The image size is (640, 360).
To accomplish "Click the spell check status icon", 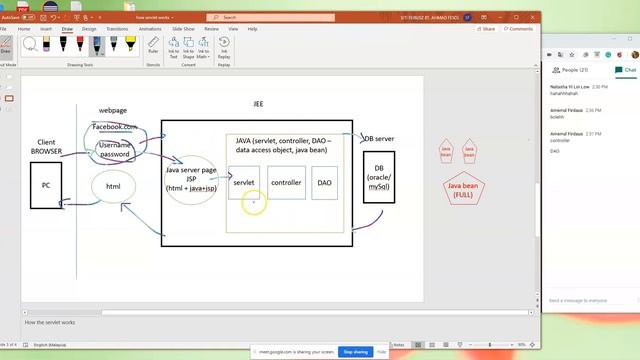I will pos(25,345).
